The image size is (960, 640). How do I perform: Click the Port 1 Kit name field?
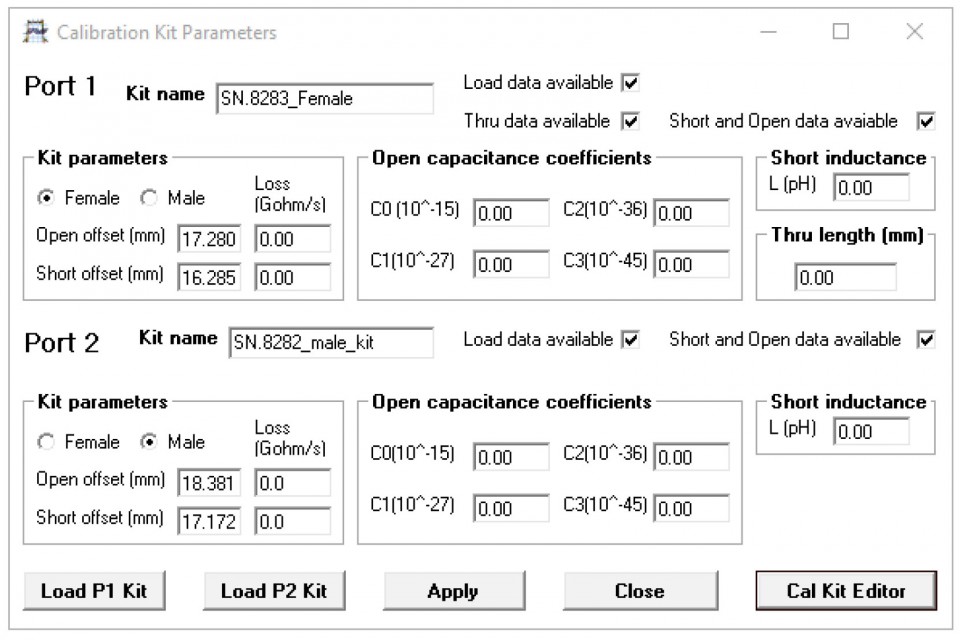point(324,99)
